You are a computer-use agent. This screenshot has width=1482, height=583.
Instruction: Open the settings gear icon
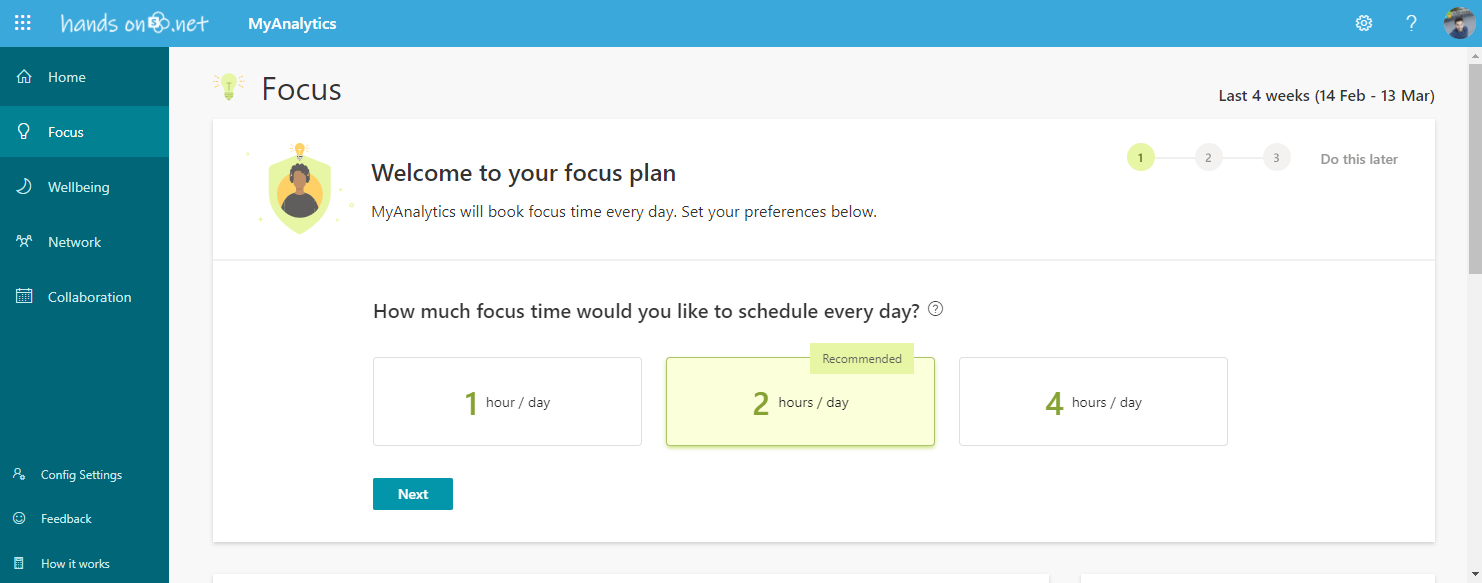pos(1364,23)
